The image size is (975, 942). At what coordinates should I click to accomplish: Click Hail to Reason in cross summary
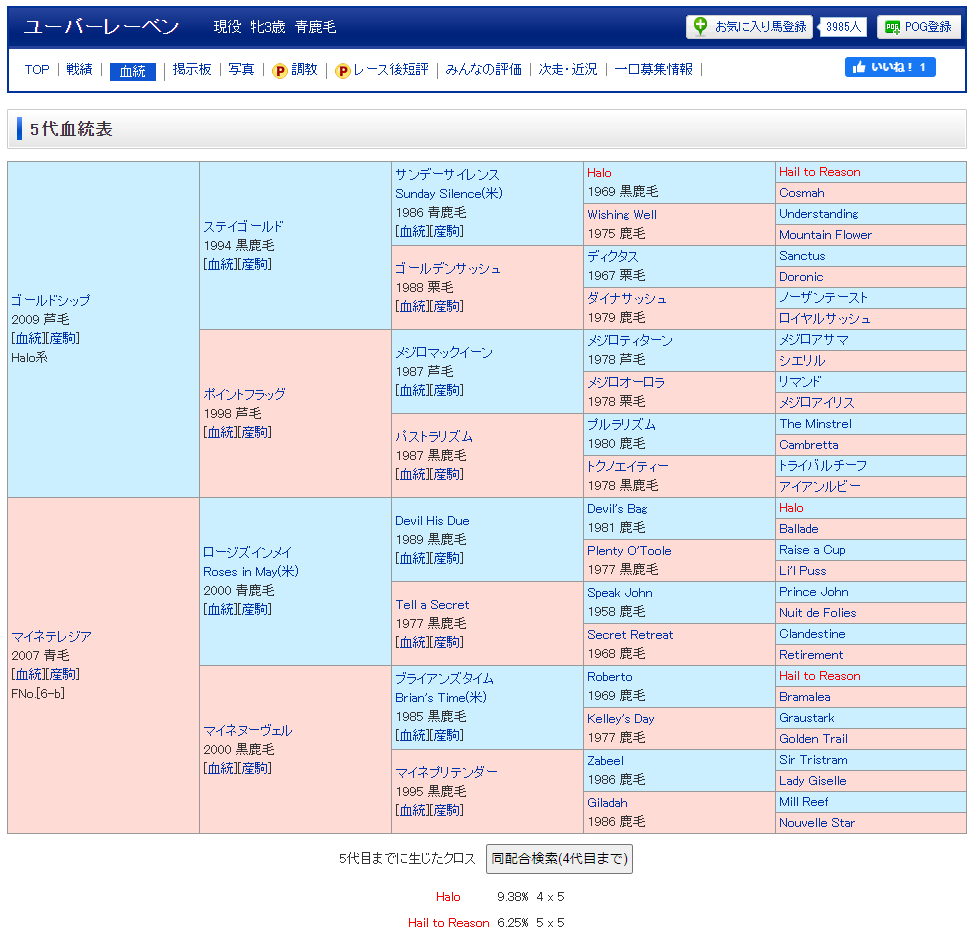[x=448, y=923]
